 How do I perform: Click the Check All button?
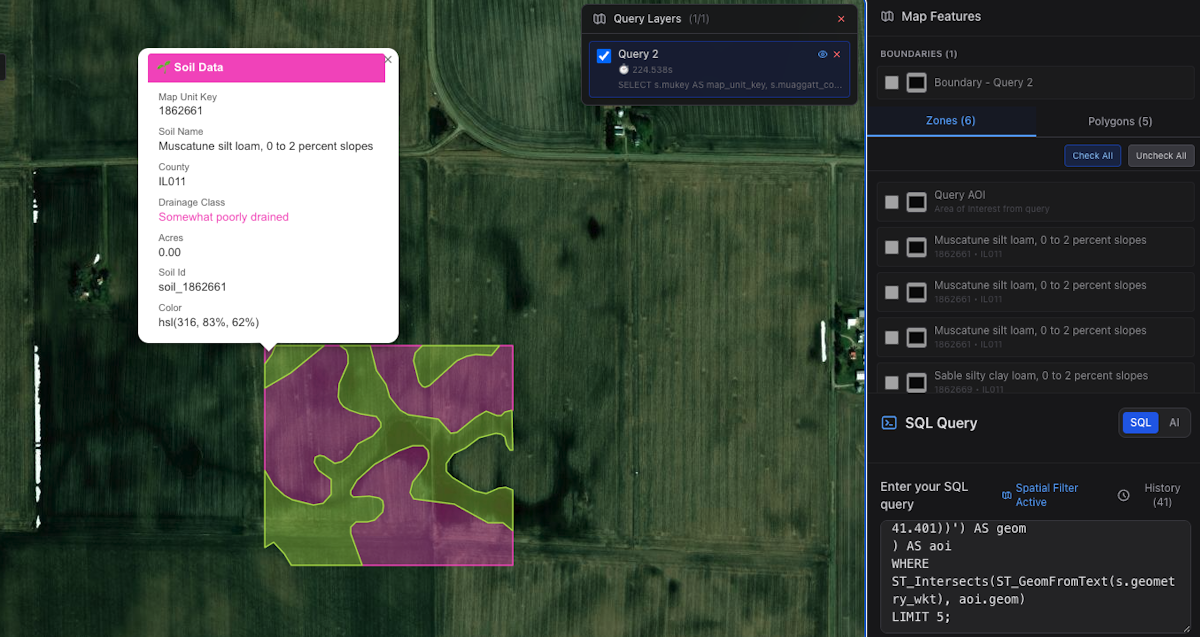click(1092, 155)
